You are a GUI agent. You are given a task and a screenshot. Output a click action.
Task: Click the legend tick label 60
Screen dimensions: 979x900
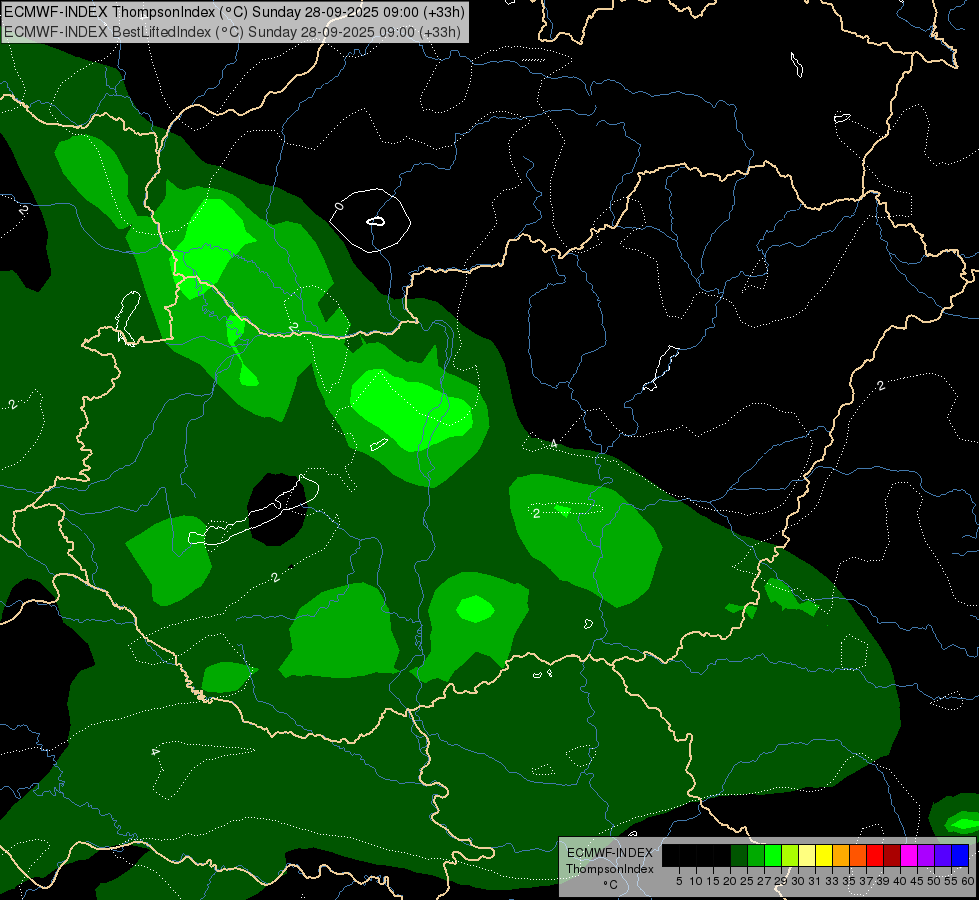[968, 881]
